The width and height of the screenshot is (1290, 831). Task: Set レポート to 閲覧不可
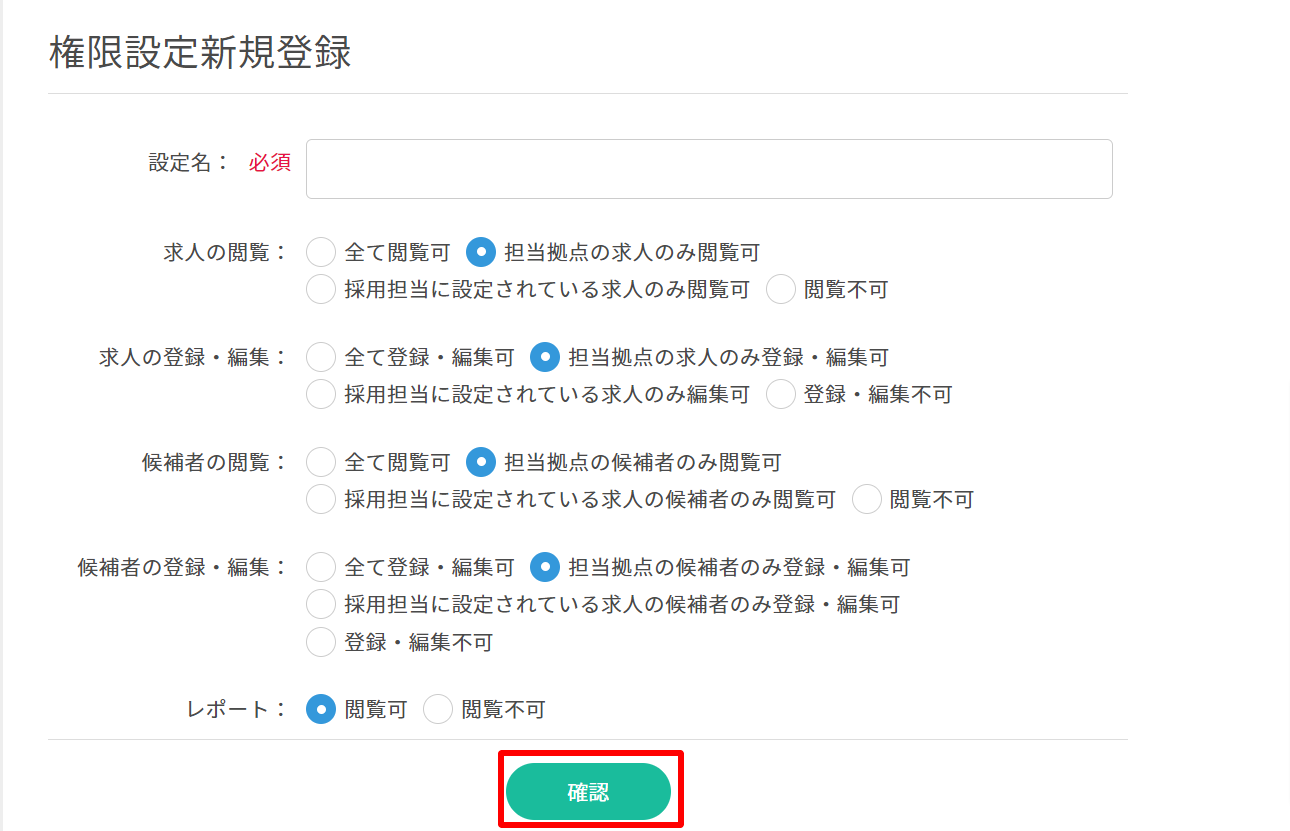[438, 710]
